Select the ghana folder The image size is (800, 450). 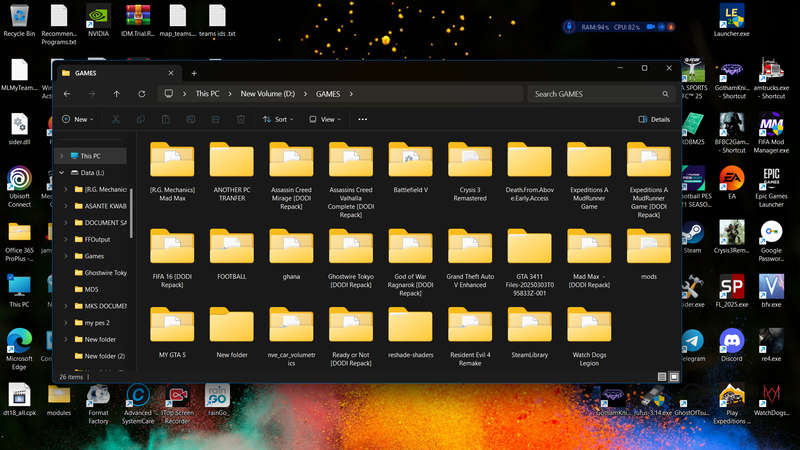click(x=291, y=256)
